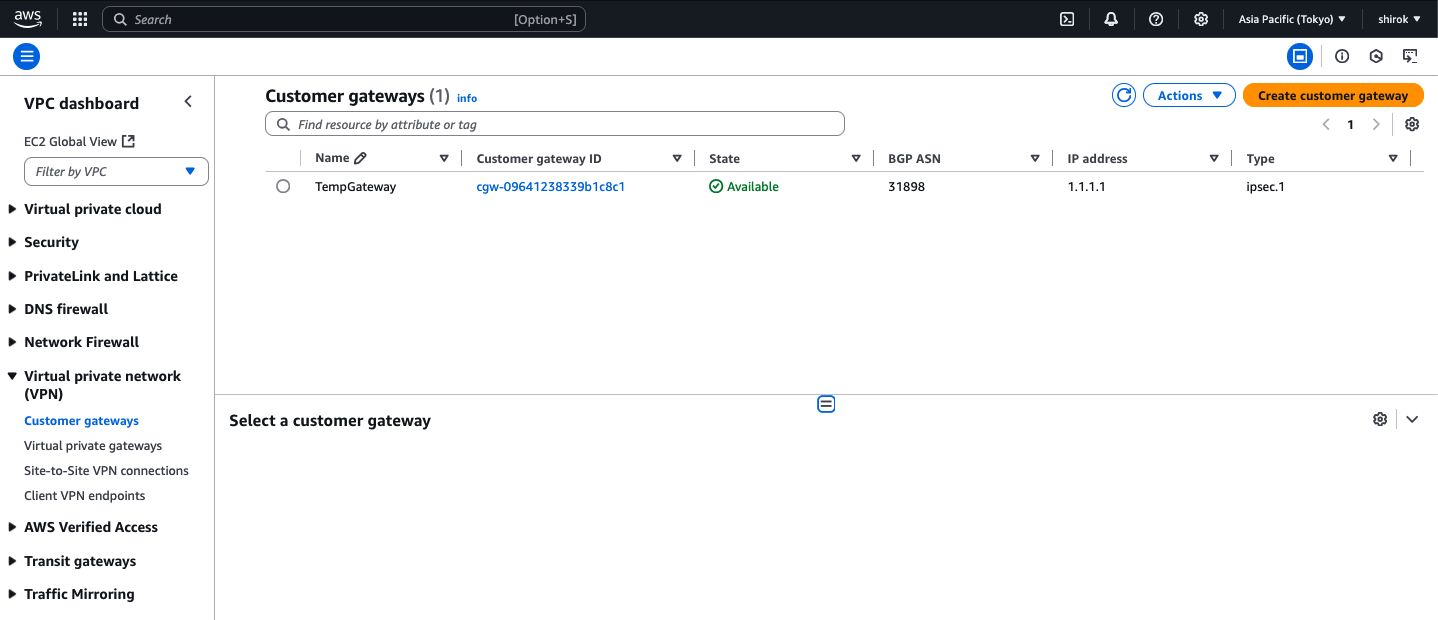Collapse the VPC dashboard sidebar
This screenshot has height=620, width=1438.
188,102
